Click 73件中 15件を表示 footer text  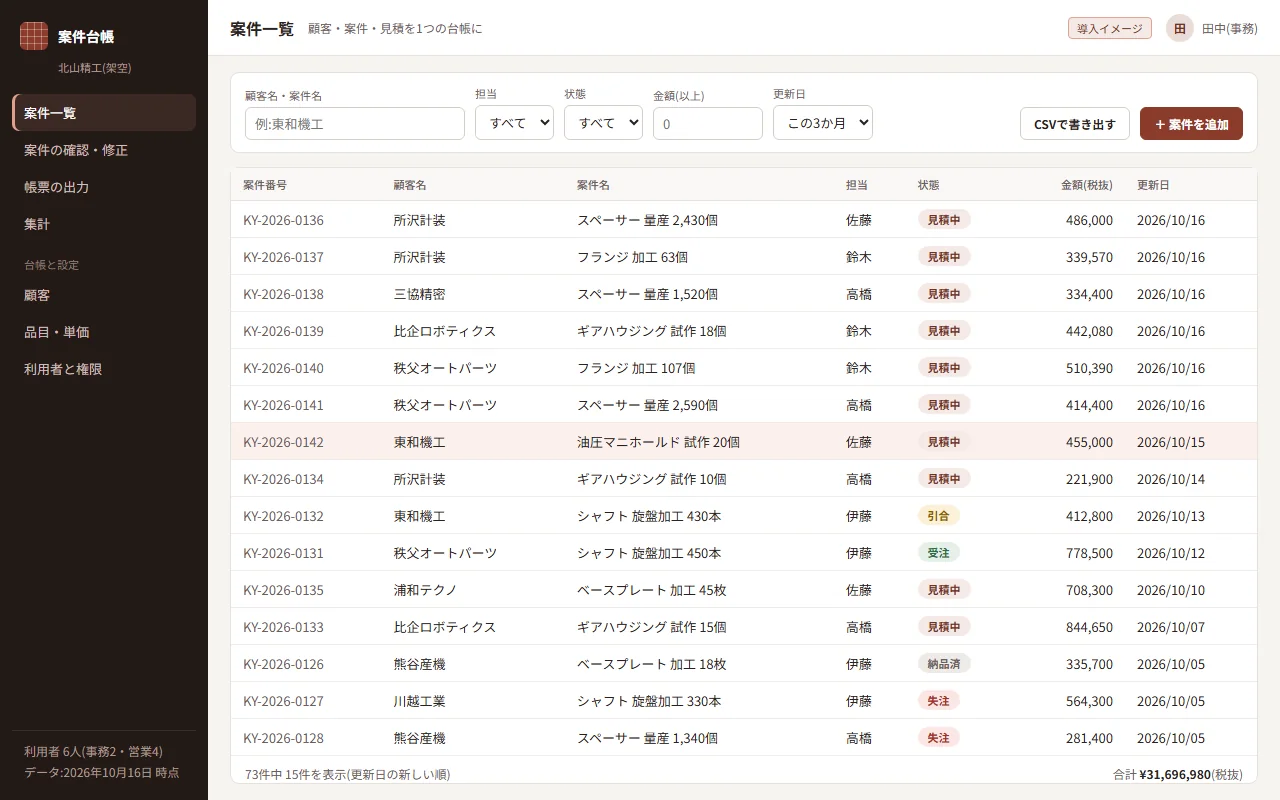349,774
